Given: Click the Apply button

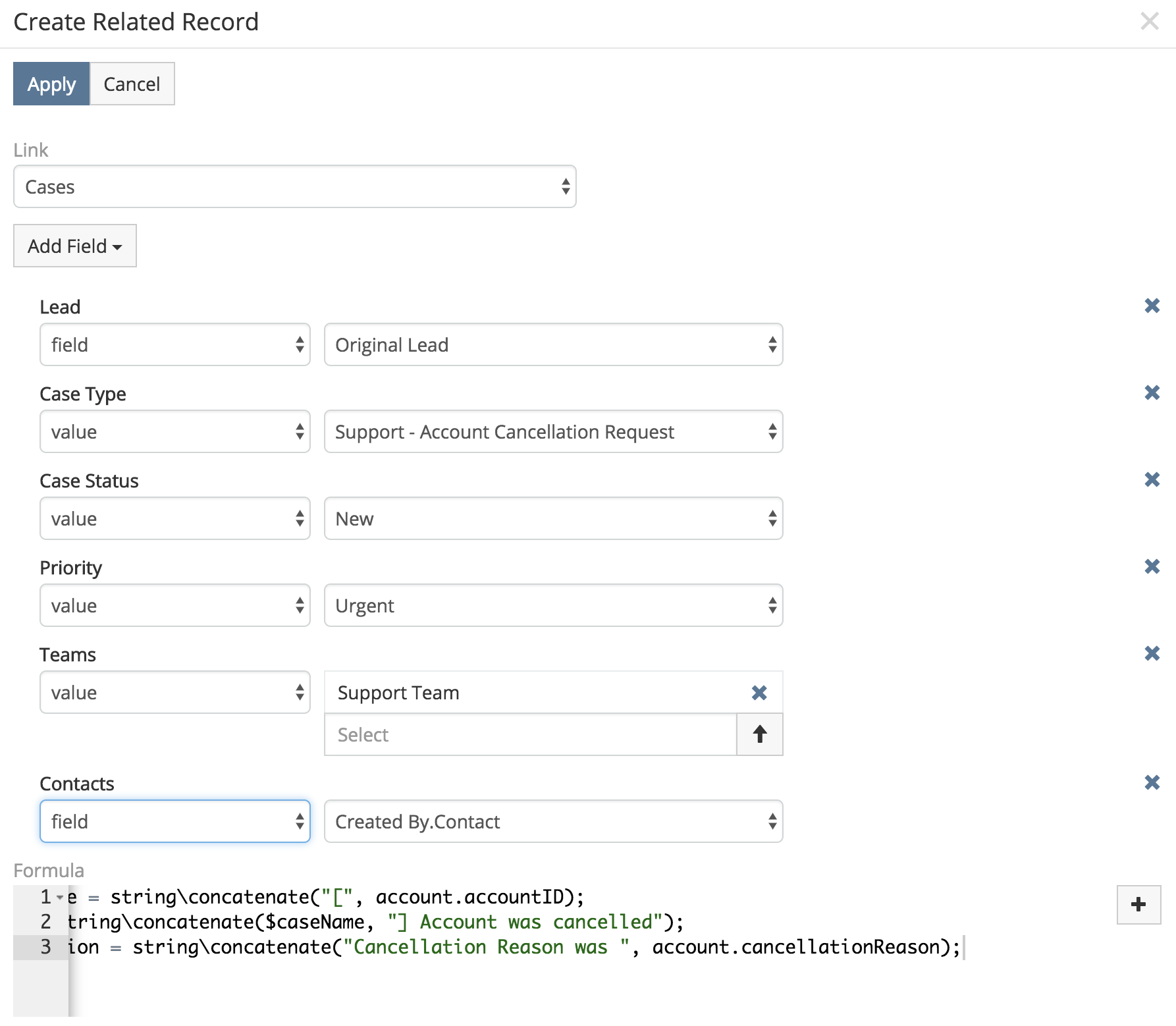Looking at the screenshot, I should tap(51, 84).
